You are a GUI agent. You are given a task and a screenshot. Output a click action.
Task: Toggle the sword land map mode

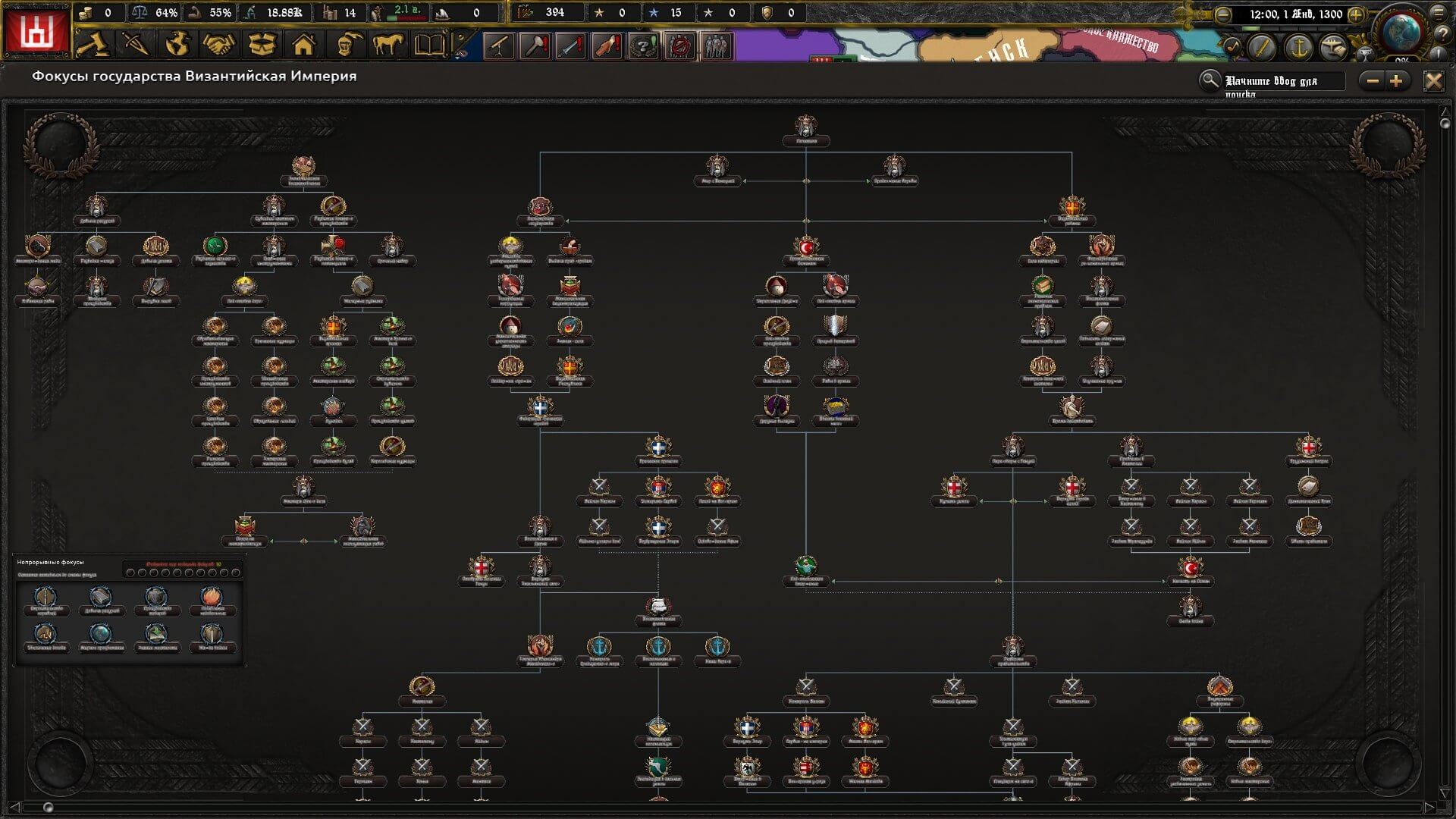click(x=1263, y=48)
